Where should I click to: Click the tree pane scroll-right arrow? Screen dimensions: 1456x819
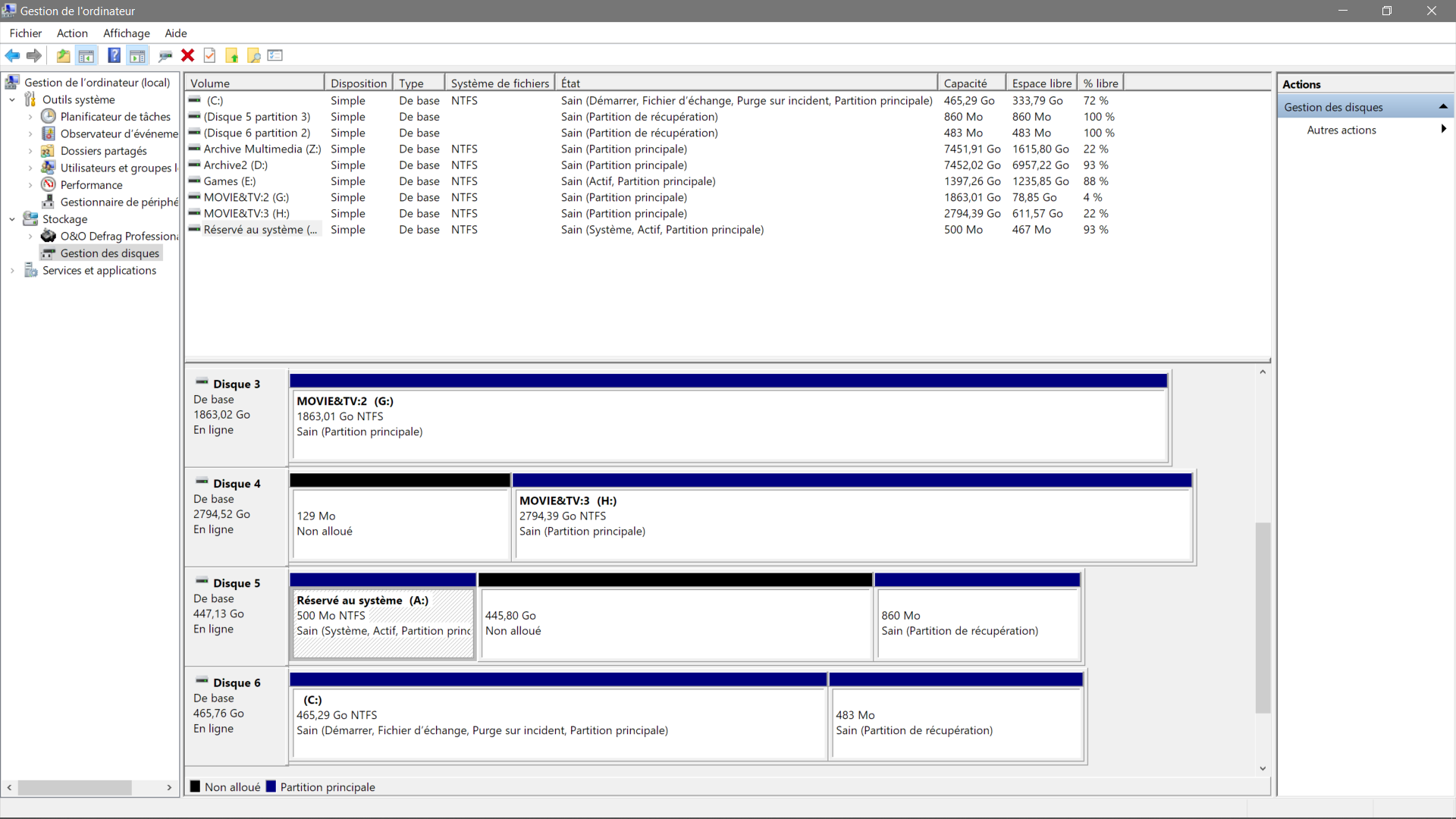[x=169, y=788]
